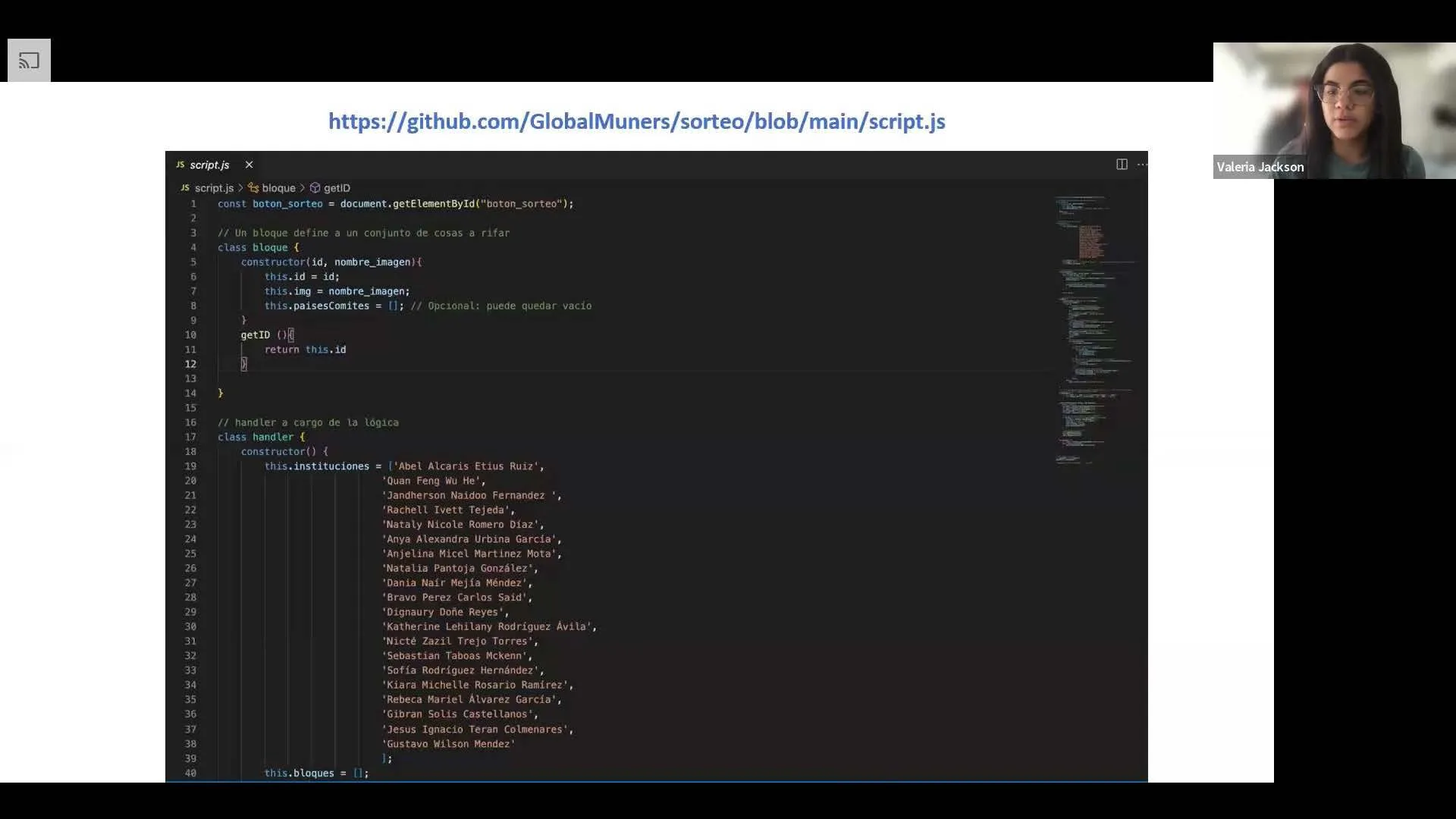Close the script.js tab
The height and width of the screenshot is (819, 1456).
(249, 165)
